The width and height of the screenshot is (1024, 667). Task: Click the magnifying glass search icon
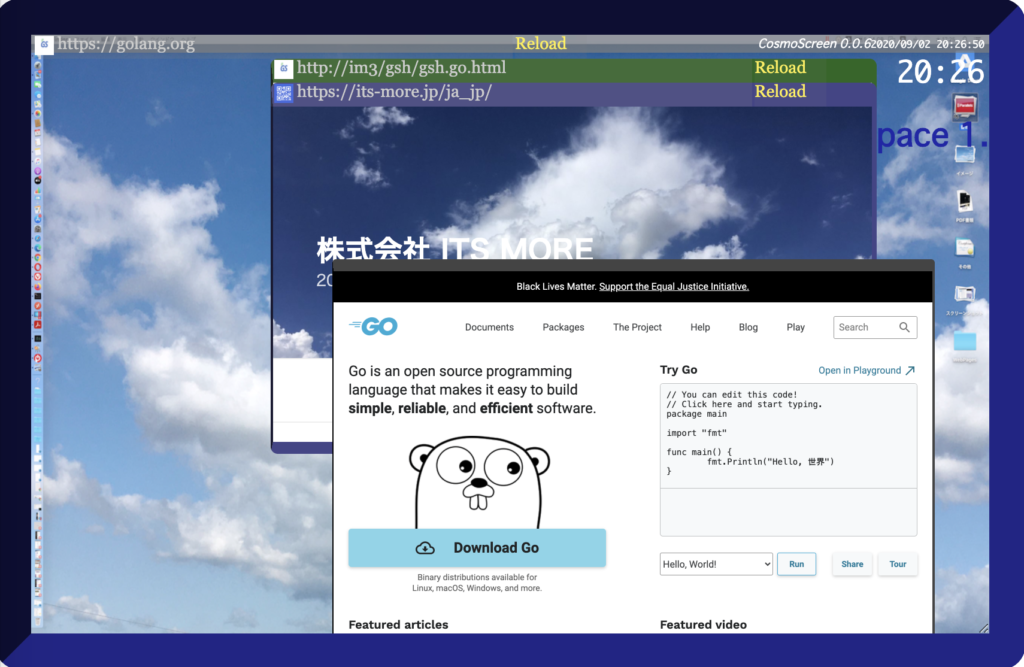pos(904,327)
